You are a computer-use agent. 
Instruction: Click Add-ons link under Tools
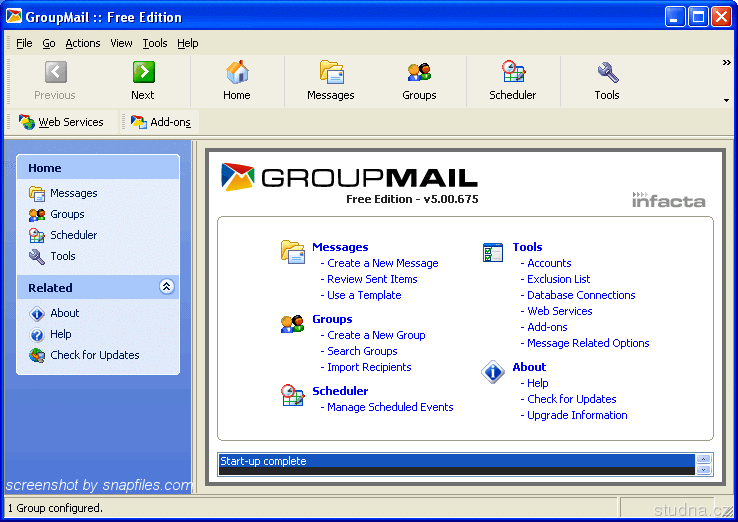click(547, 327)
